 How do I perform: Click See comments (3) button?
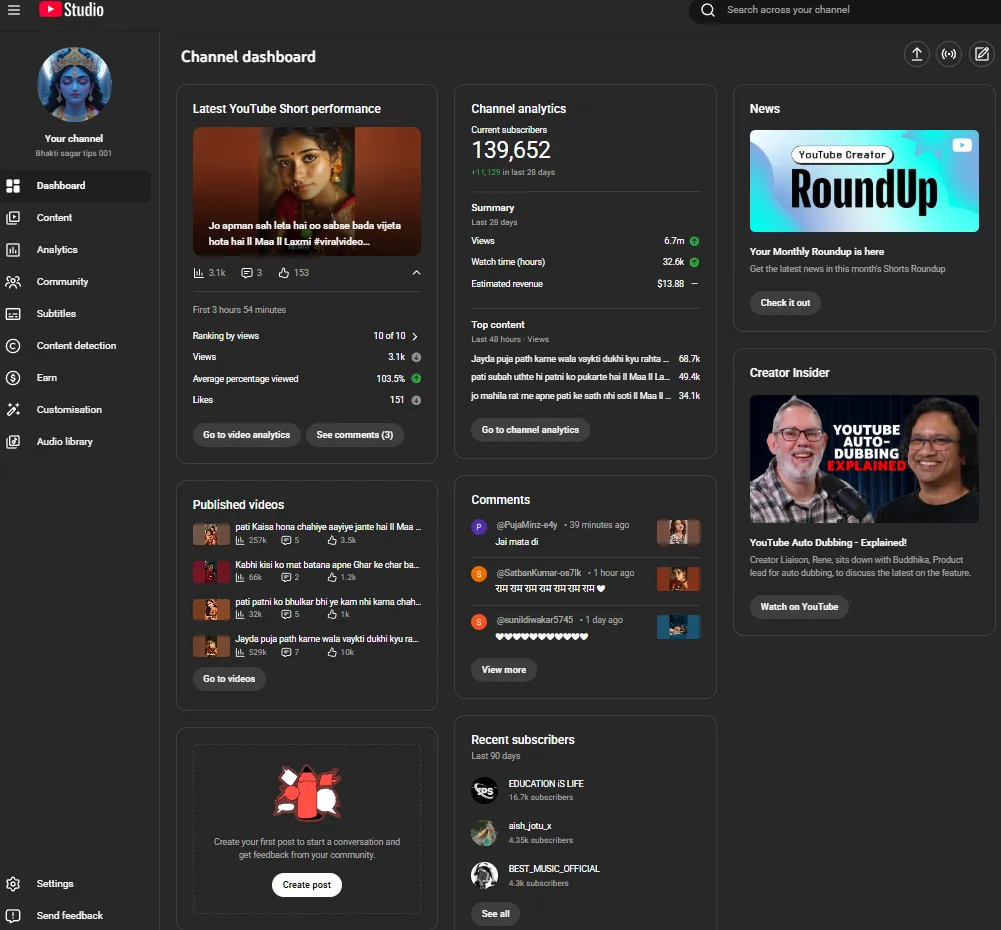click(x=355, y=435)
